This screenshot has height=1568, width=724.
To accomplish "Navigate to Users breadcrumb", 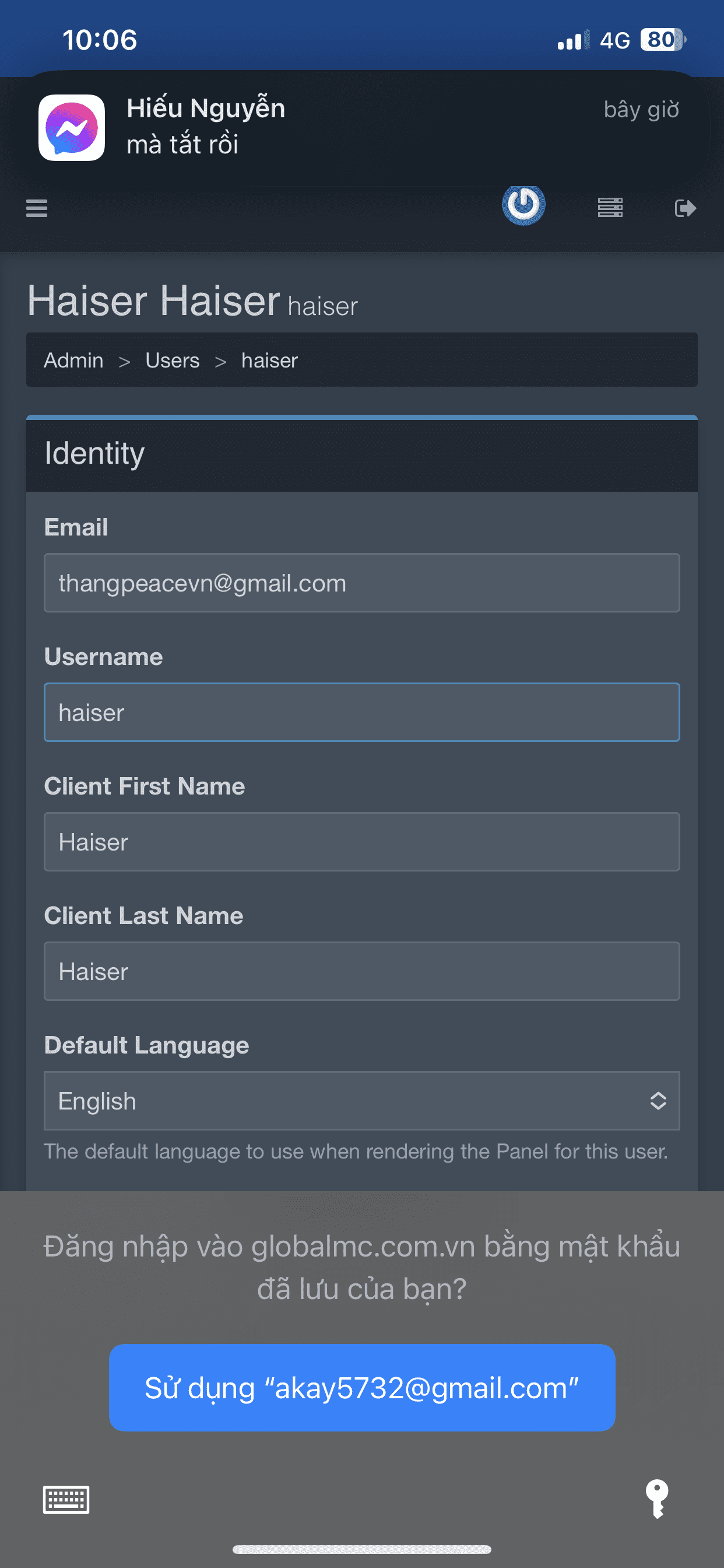I will 172,360.
